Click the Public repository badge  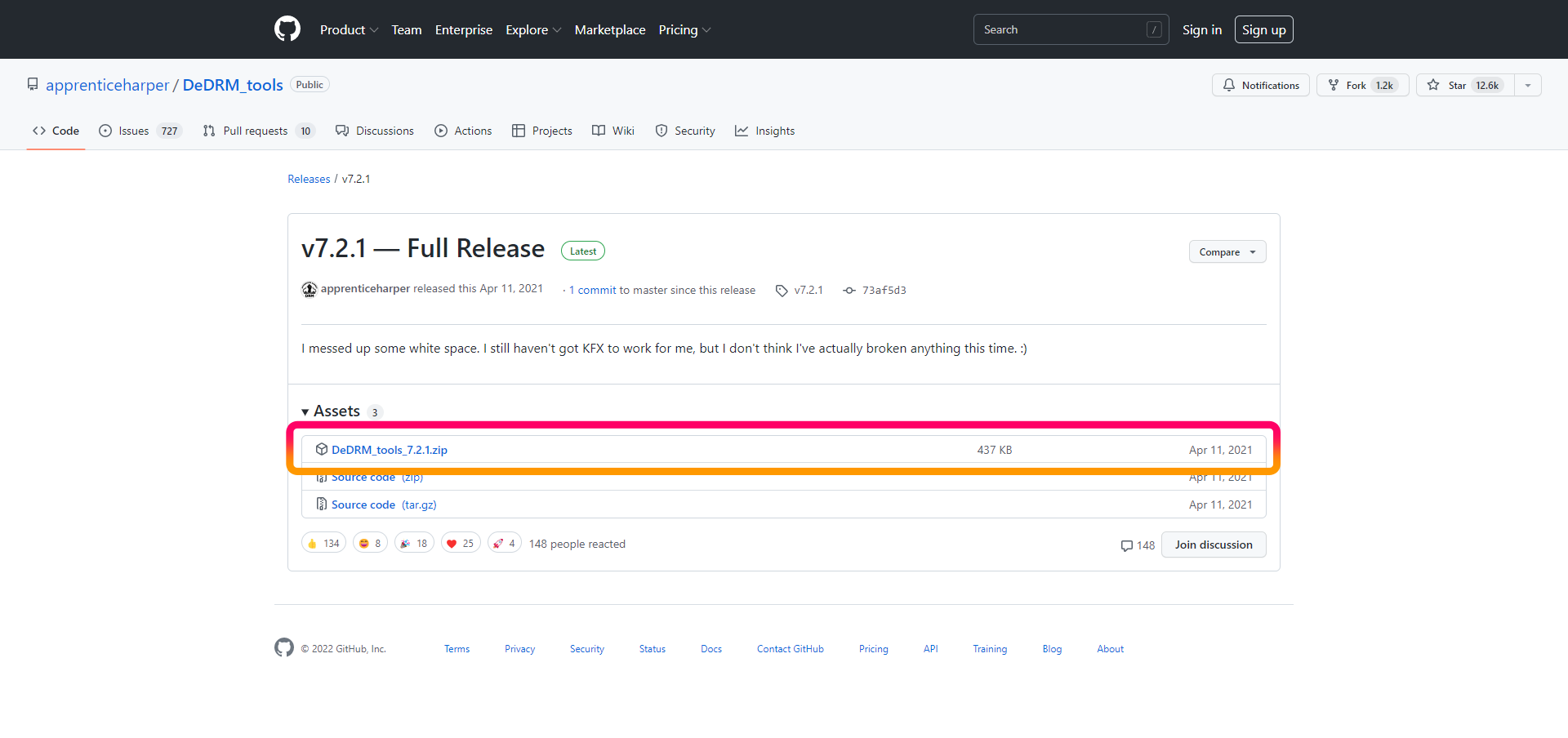click(x=310, y=85)
